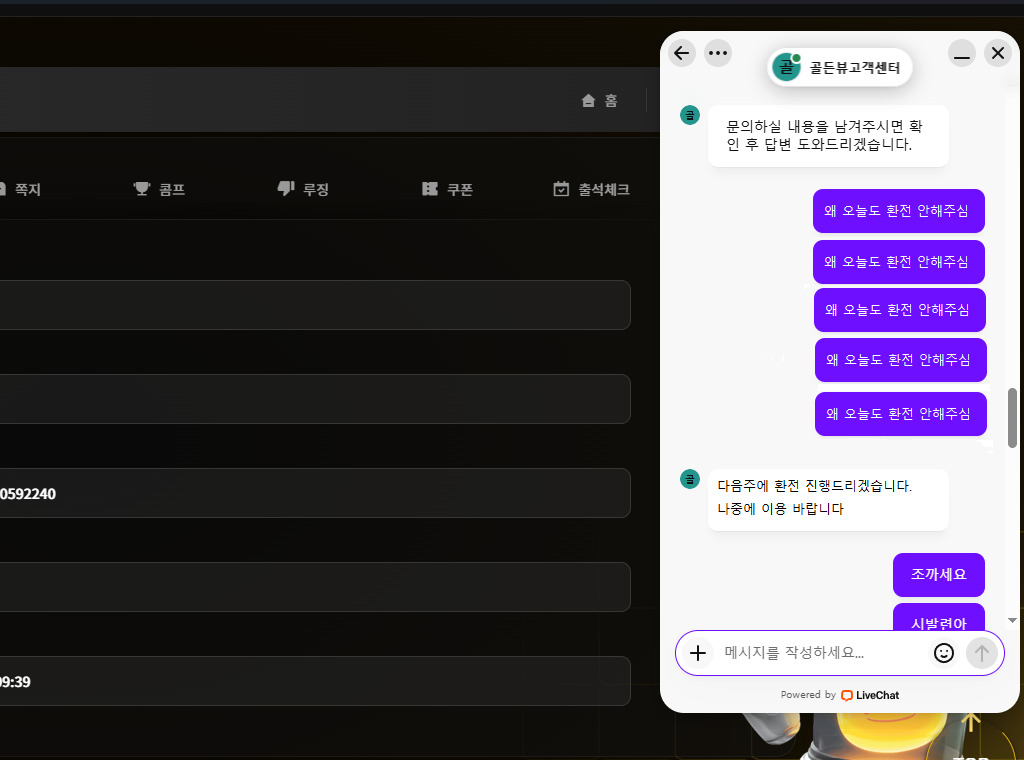
Task: Click the 조까세요 message bubble
Action: pyautogui.click(x=938, y=574)
